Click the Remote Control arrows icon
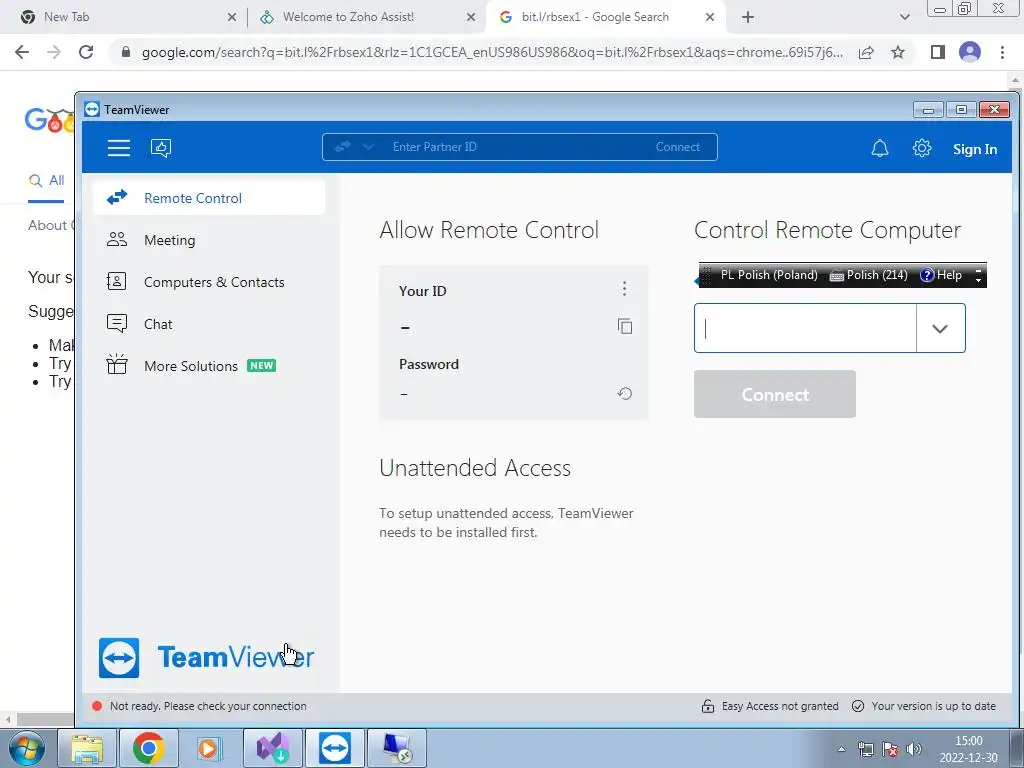Screen dimensions: 1024x768 [x=117, y=197]
